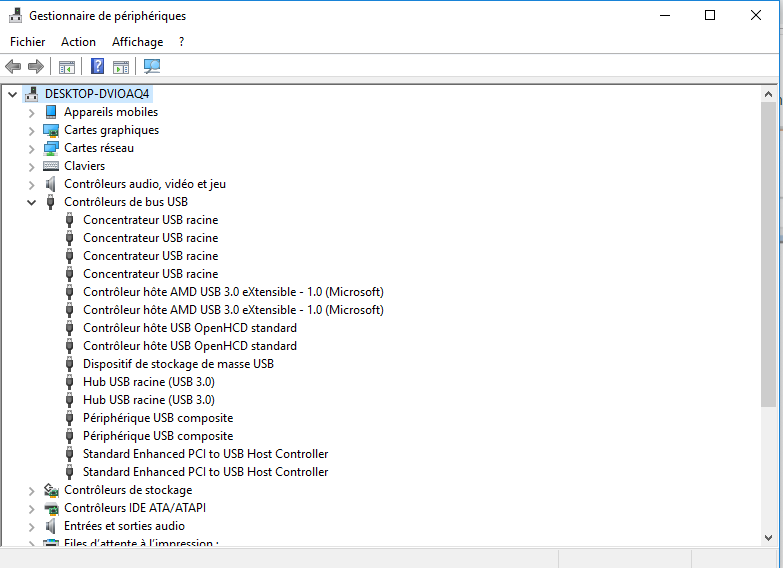This screenshot has width=783, height=568.
Task: Expand the Contrôleurs de stockage category
Action: (31, 491)
